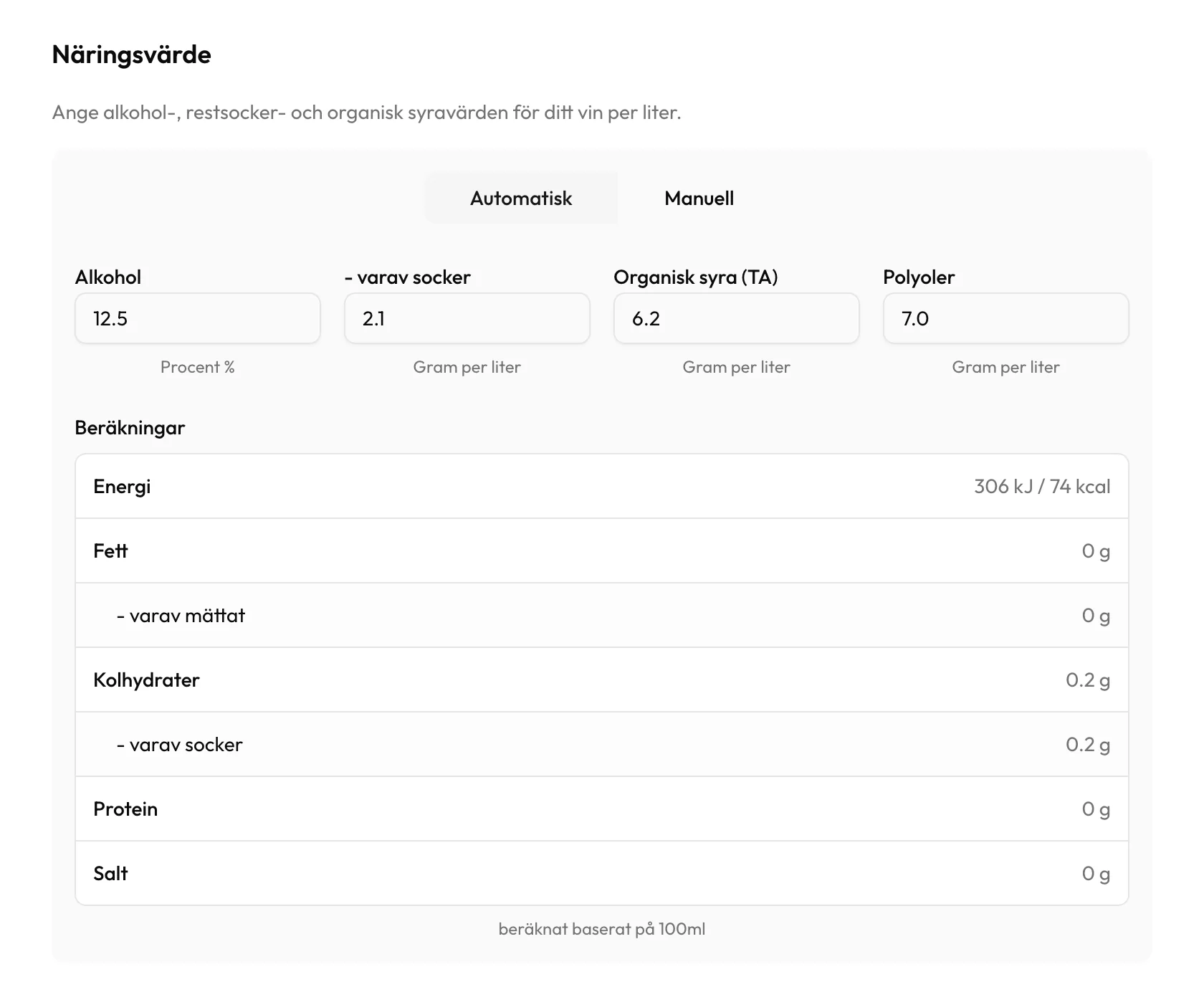Click the Polyoler input showing 7.0
This screenshot has height=982, width=1204.
click(1006, 318)
